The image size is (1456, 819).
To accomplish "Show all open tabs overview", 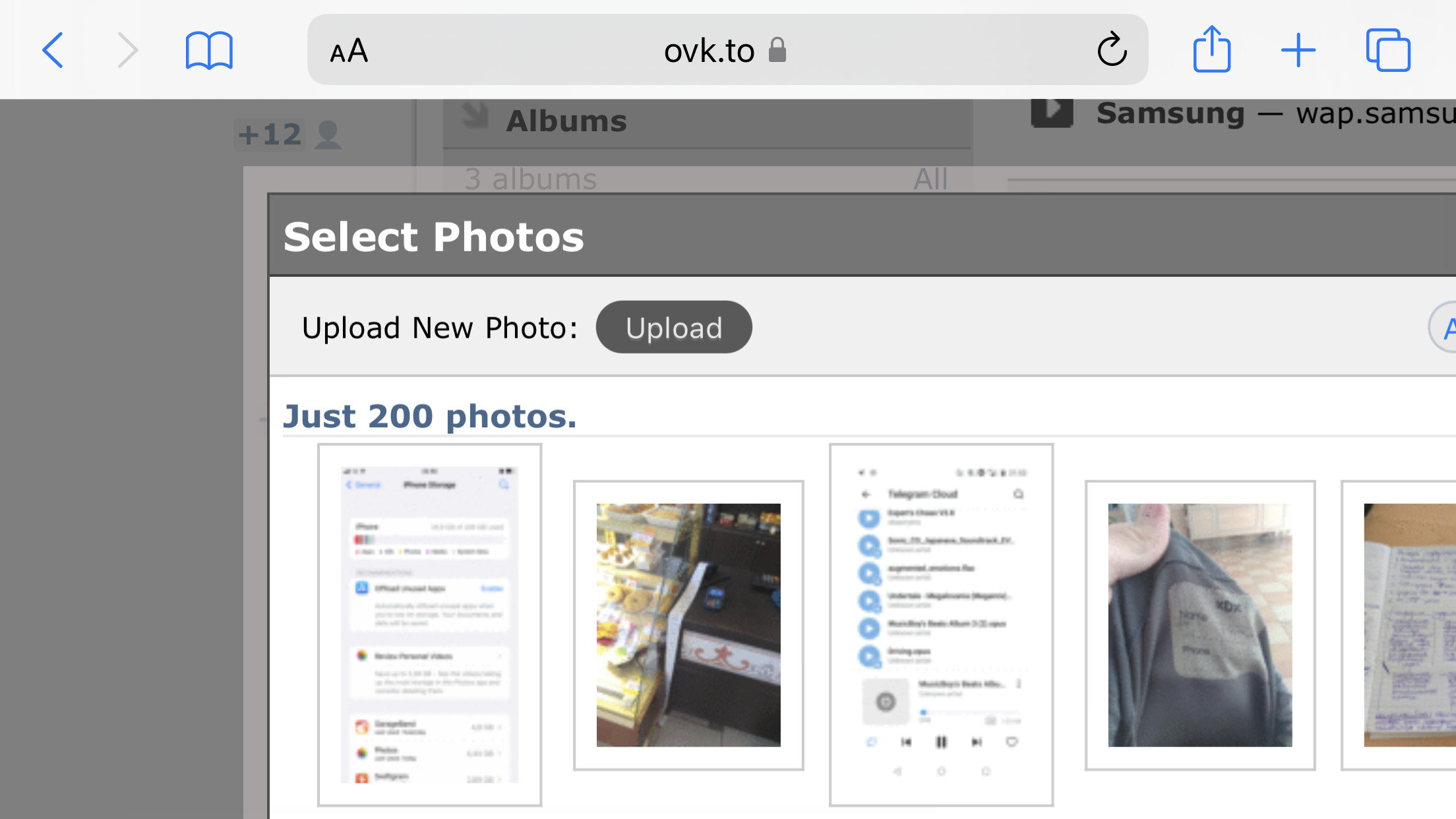I will point(1387,50).
